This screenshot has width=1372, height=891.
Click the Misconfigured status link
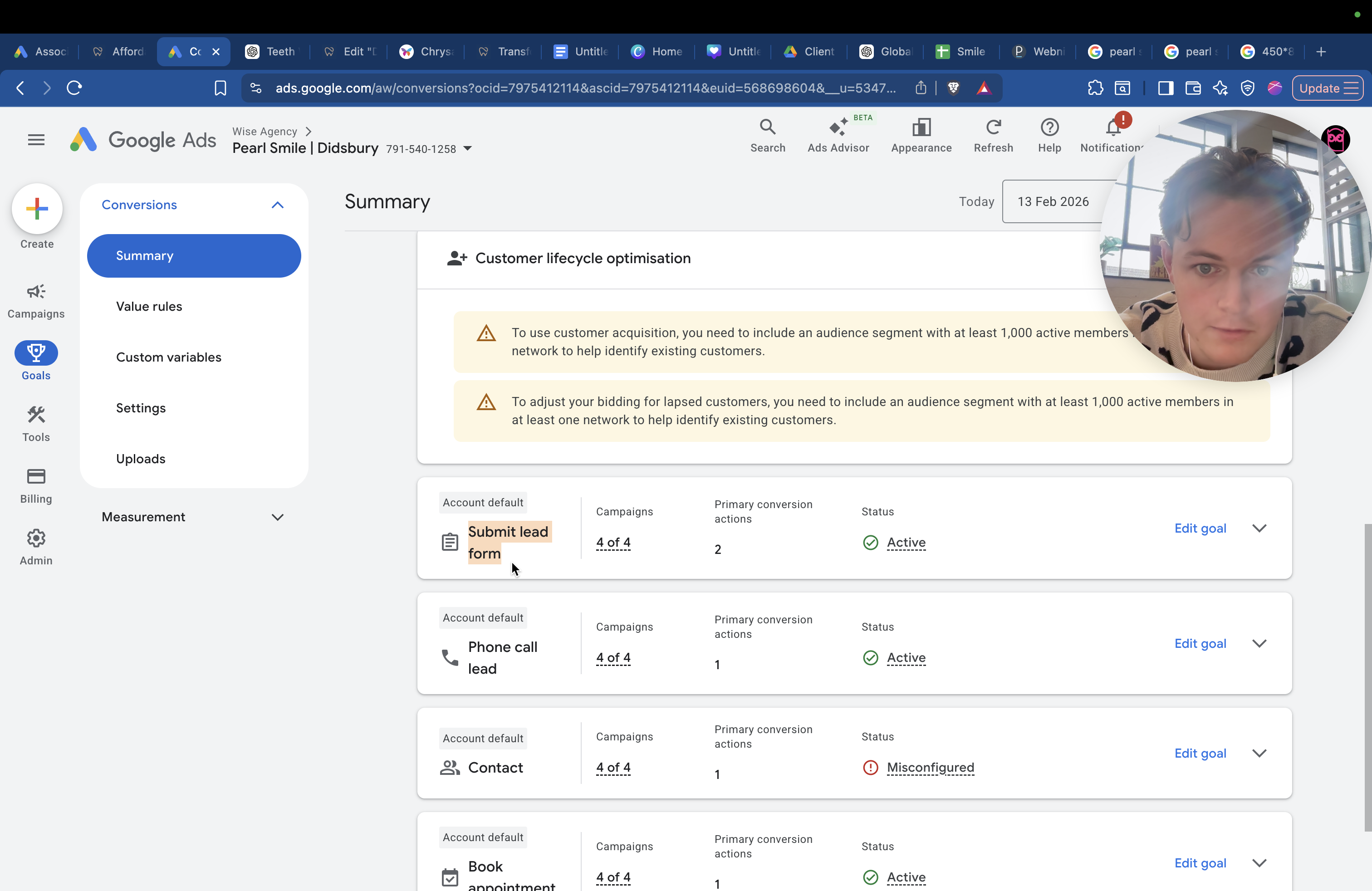coord(930,768)
